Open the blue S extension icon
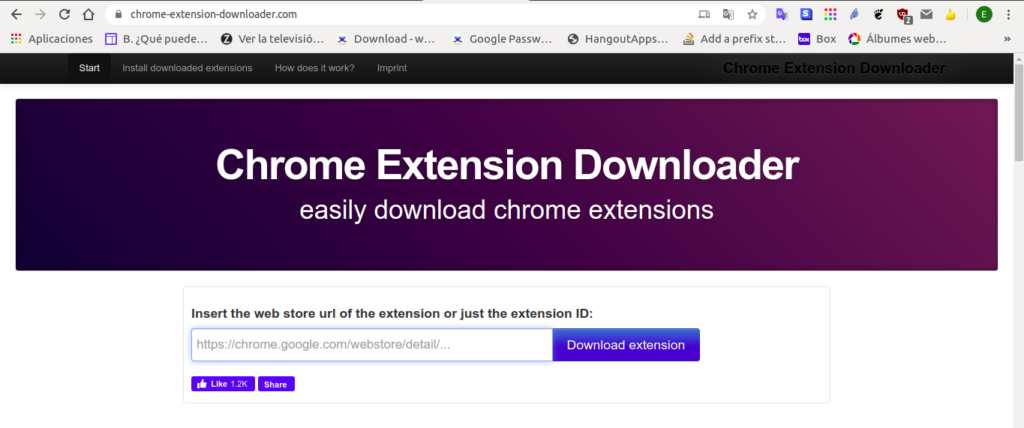 807,14
